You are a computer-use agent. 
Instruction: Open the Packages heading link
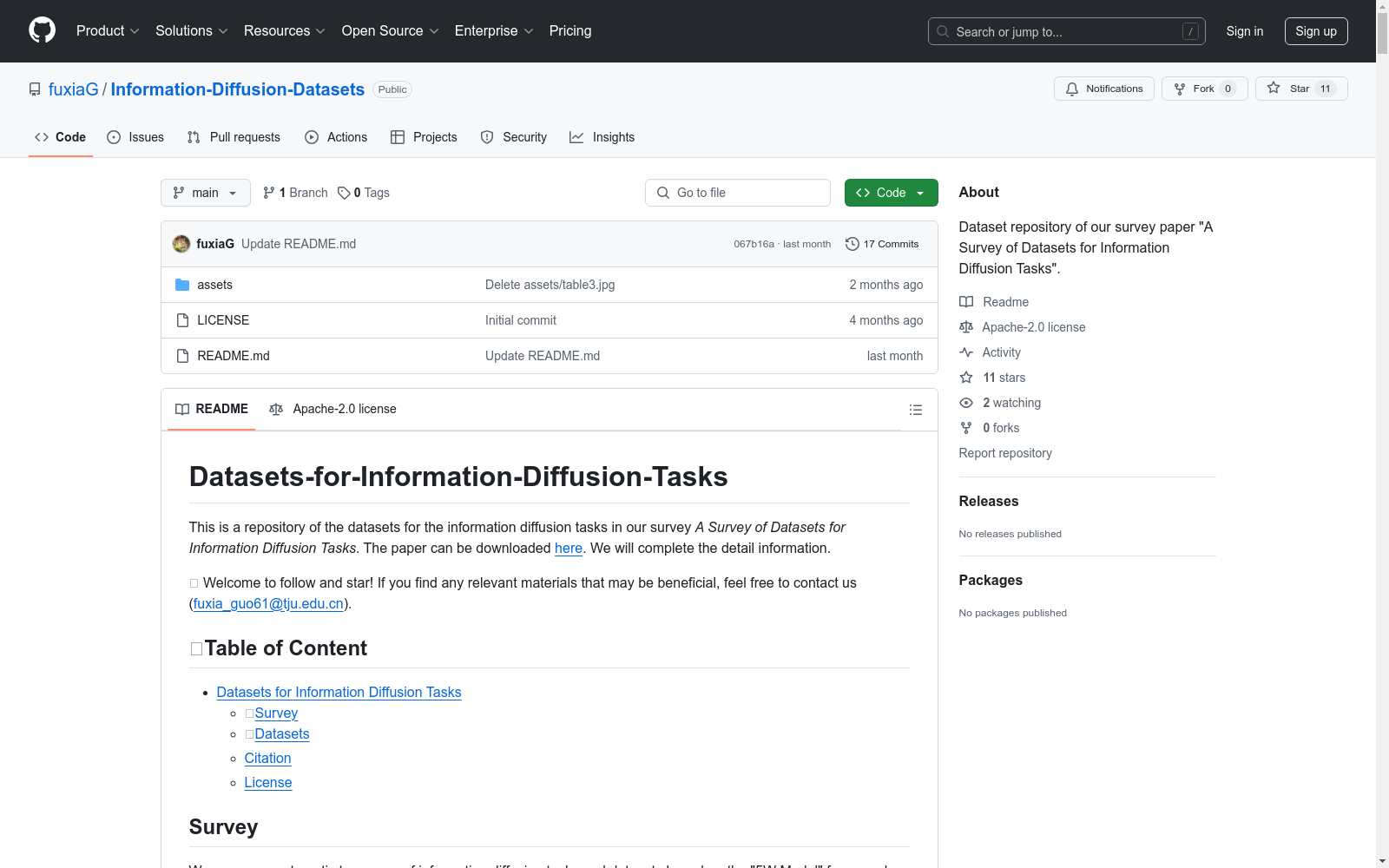(991, 580)
